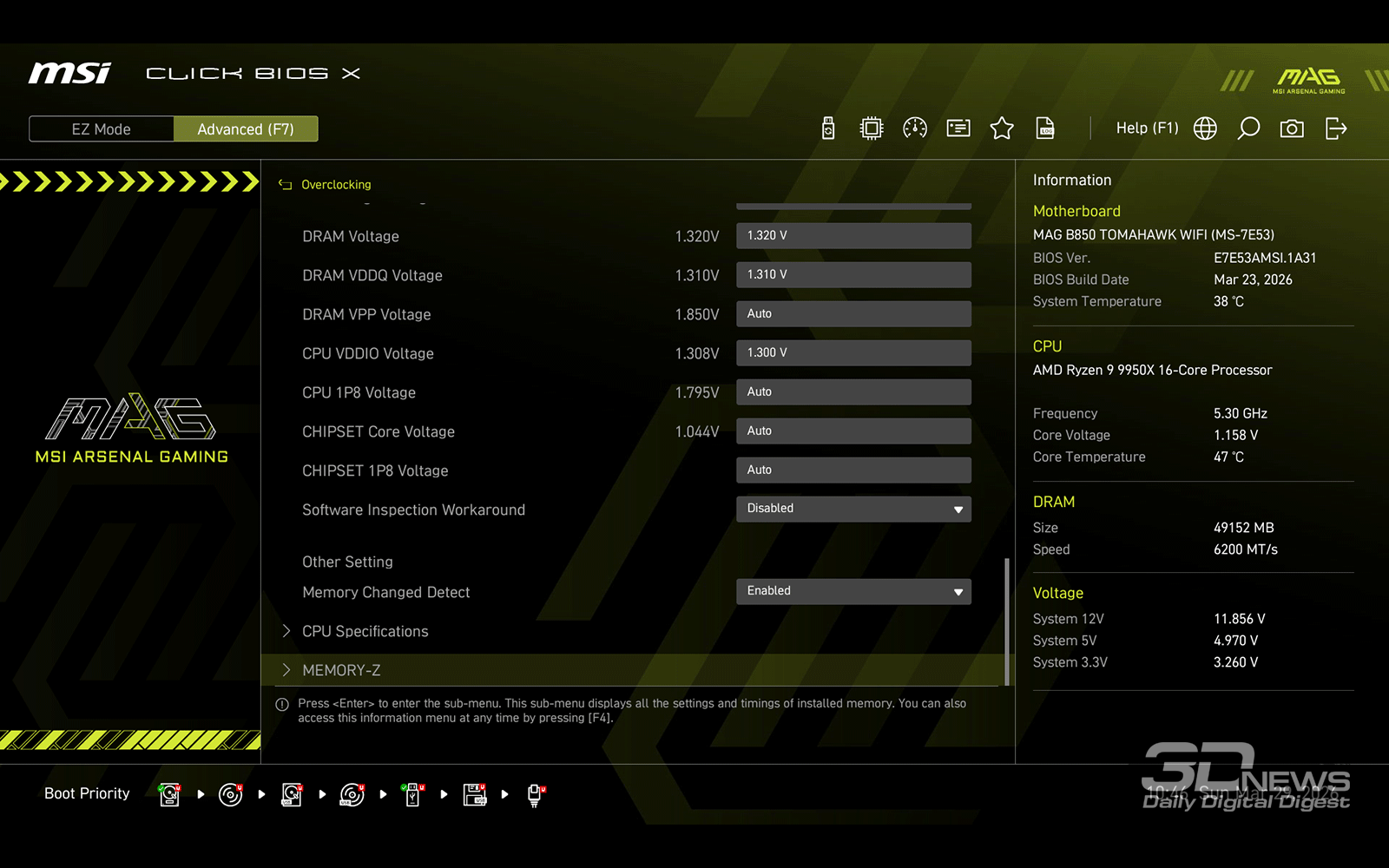This screenshot has height=868, width=1389.
Task: Switch to EZ Mode tab
Action: click(102, 129)
